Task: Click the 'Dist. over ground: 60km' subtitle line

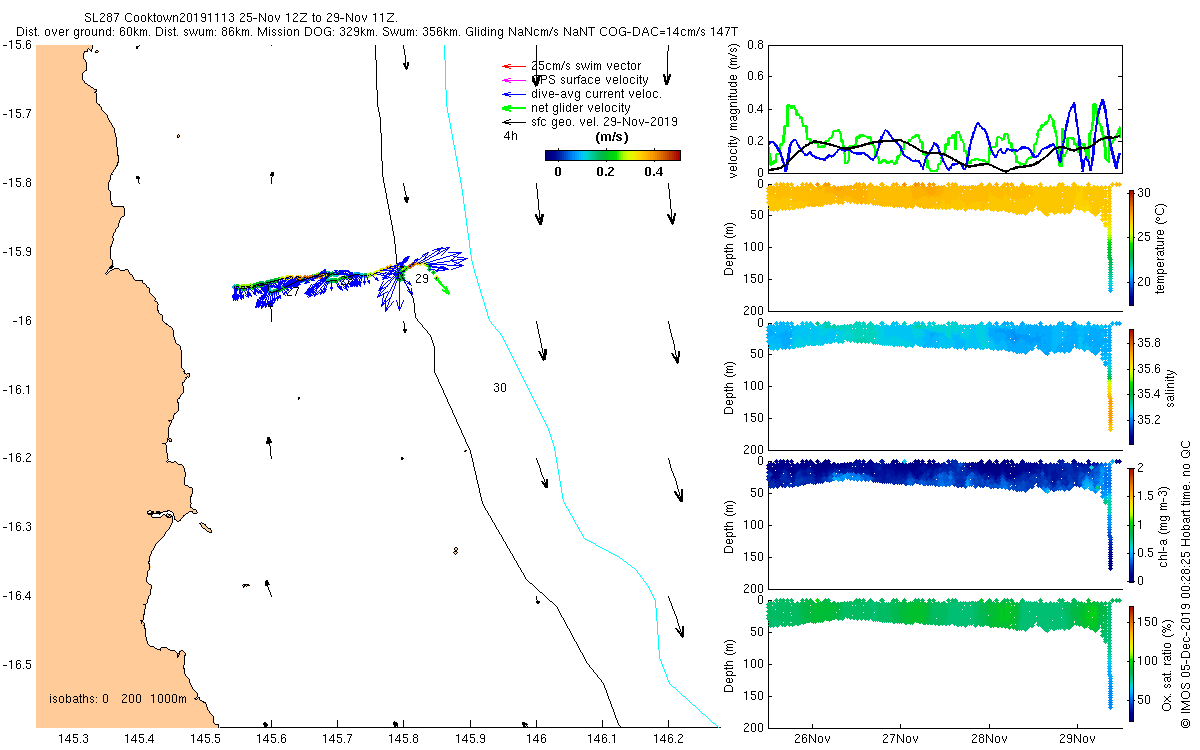Action: pos(378,33)
